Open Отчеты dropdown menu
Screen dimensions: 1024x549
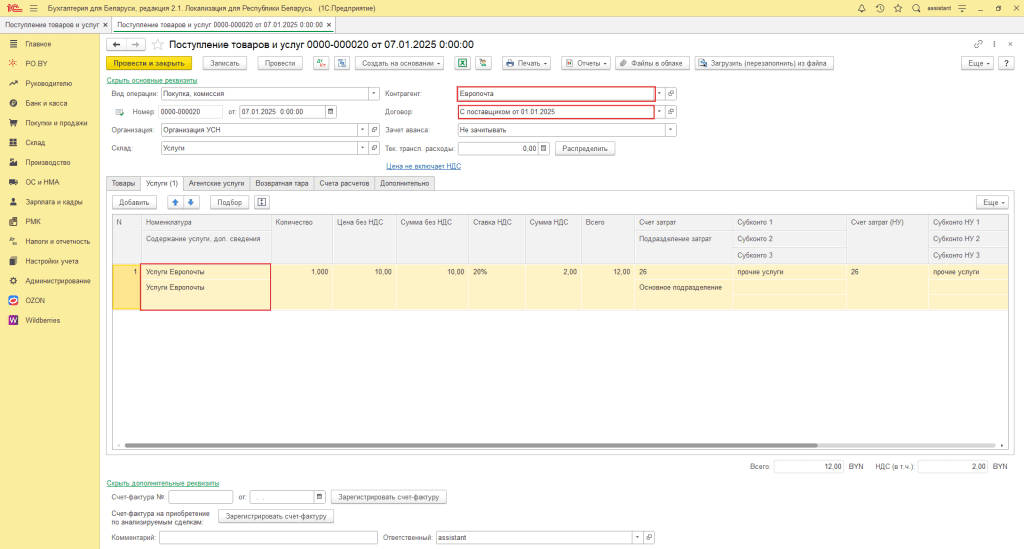point(586,63)
